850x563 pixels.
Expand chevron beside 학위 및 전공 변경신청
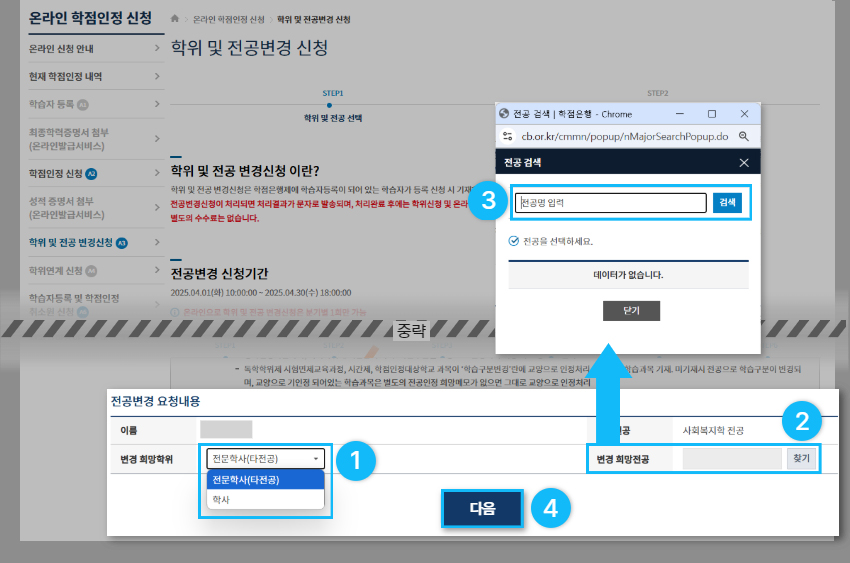tap(157, 242)
